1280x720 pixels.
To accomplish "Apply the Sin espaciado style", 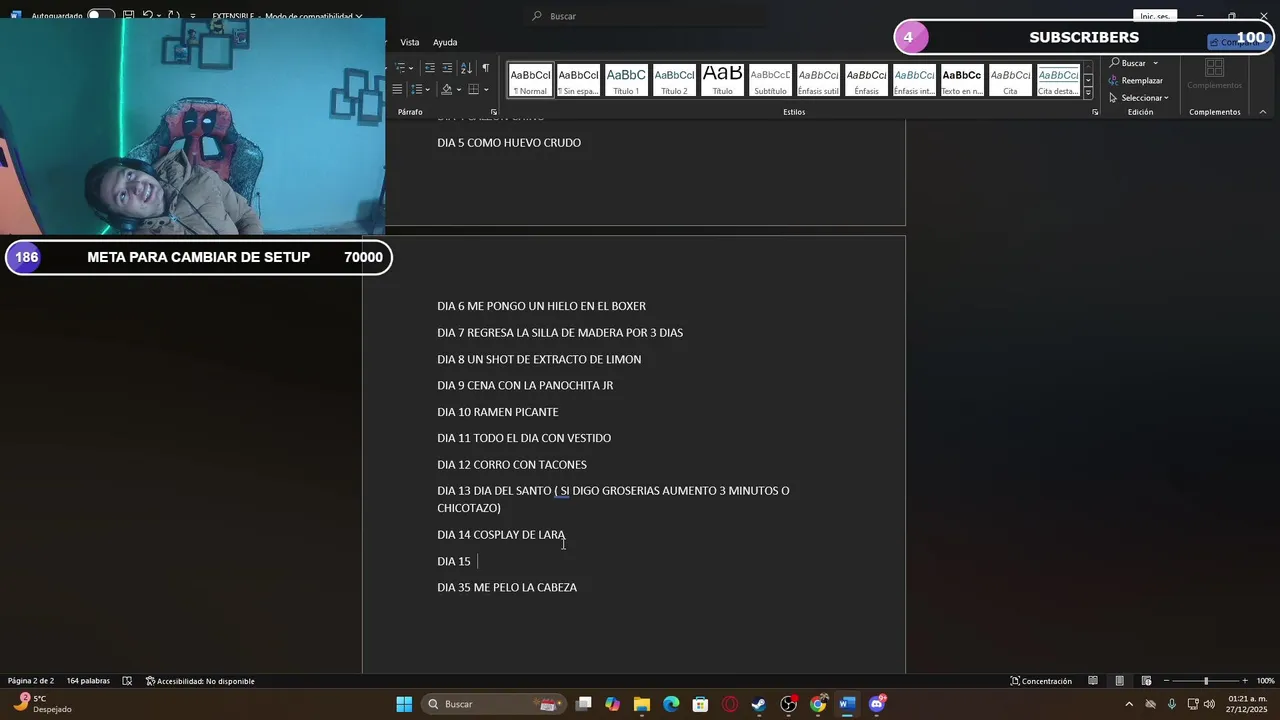I will (x=578, y=80).
